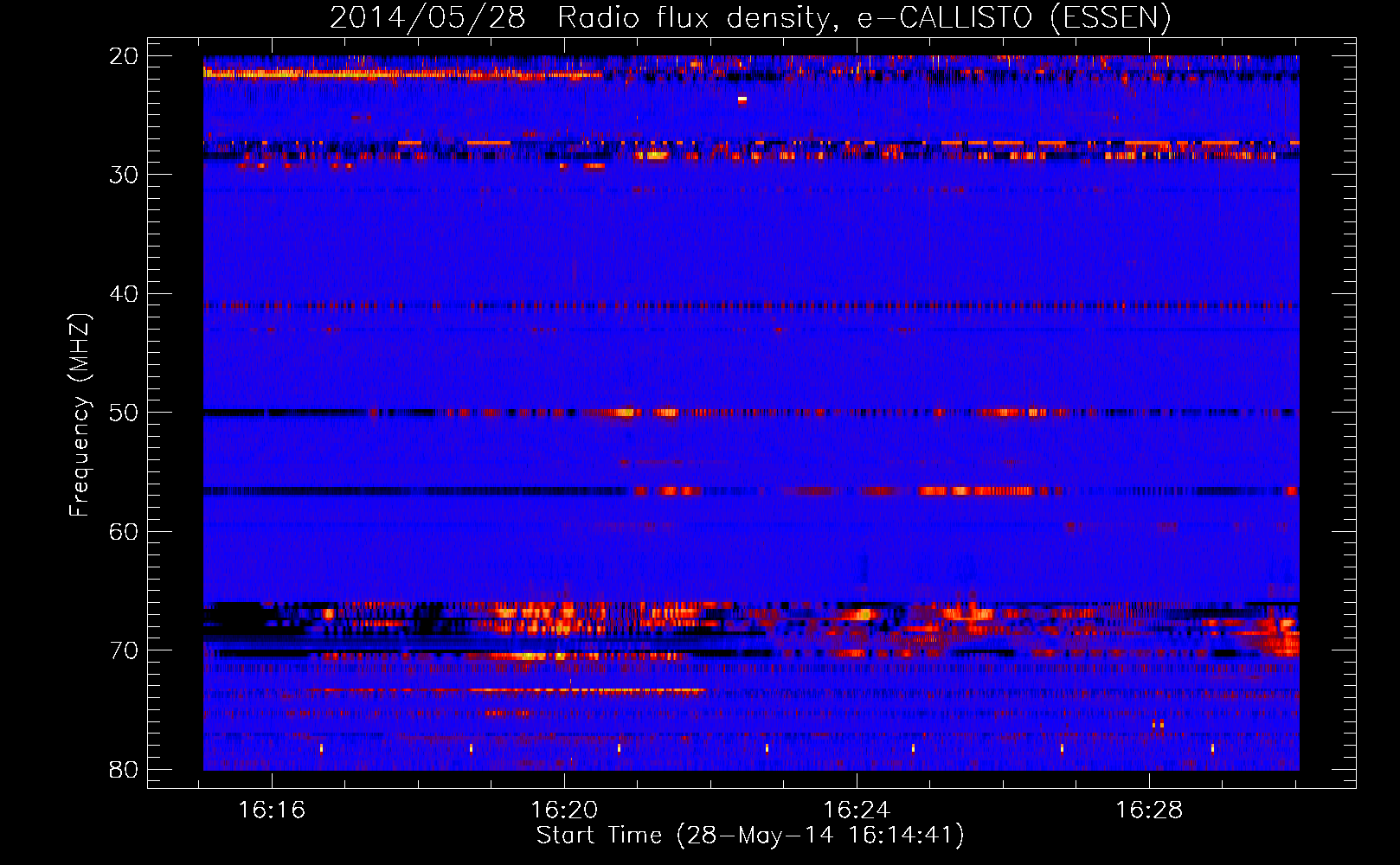Click the "Frequency (MHZ)" axis label
Viewport: 1400px width, 865px height.
(80, 414)
